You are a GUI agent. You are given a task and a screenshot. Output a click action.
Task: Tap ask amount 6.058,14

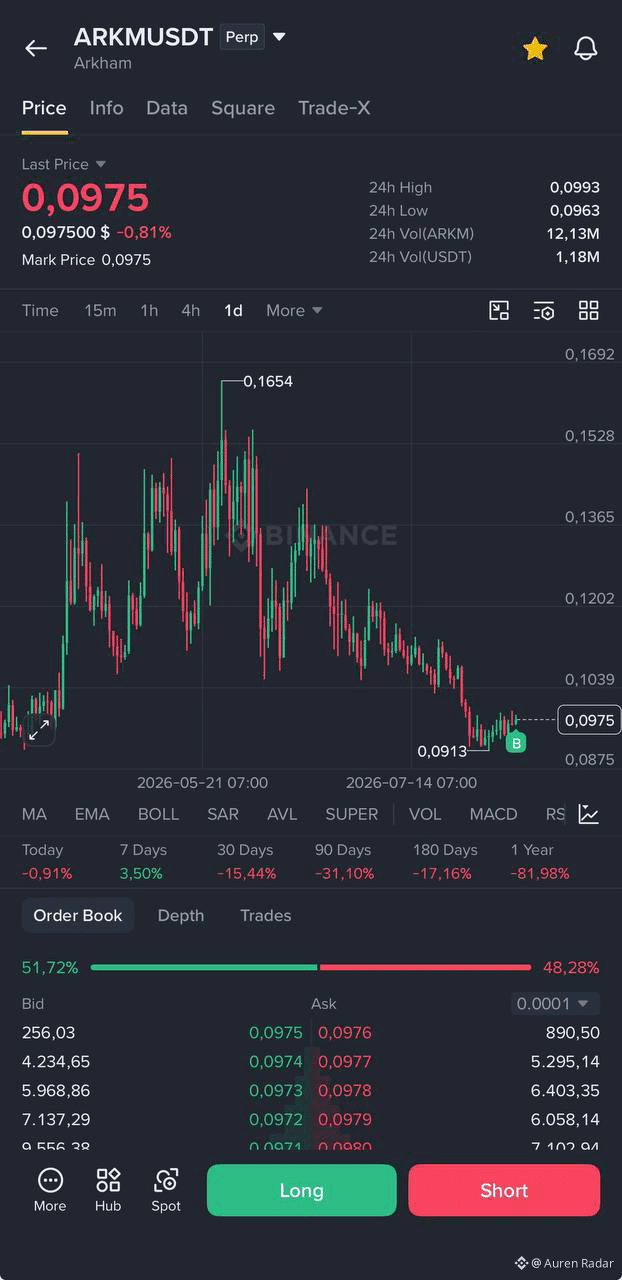[x=566, y=1120]
